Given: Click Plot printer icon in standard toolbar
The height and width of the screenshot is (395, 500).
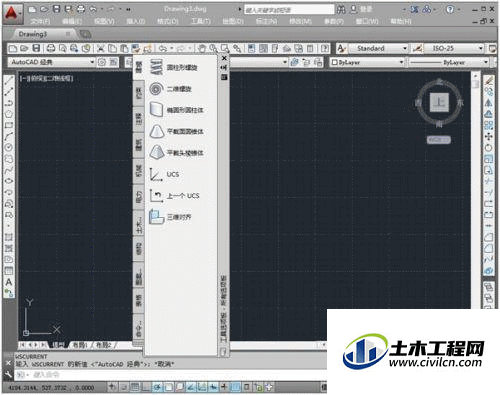Looking at the screenshot, I should [x=51, y=49].
